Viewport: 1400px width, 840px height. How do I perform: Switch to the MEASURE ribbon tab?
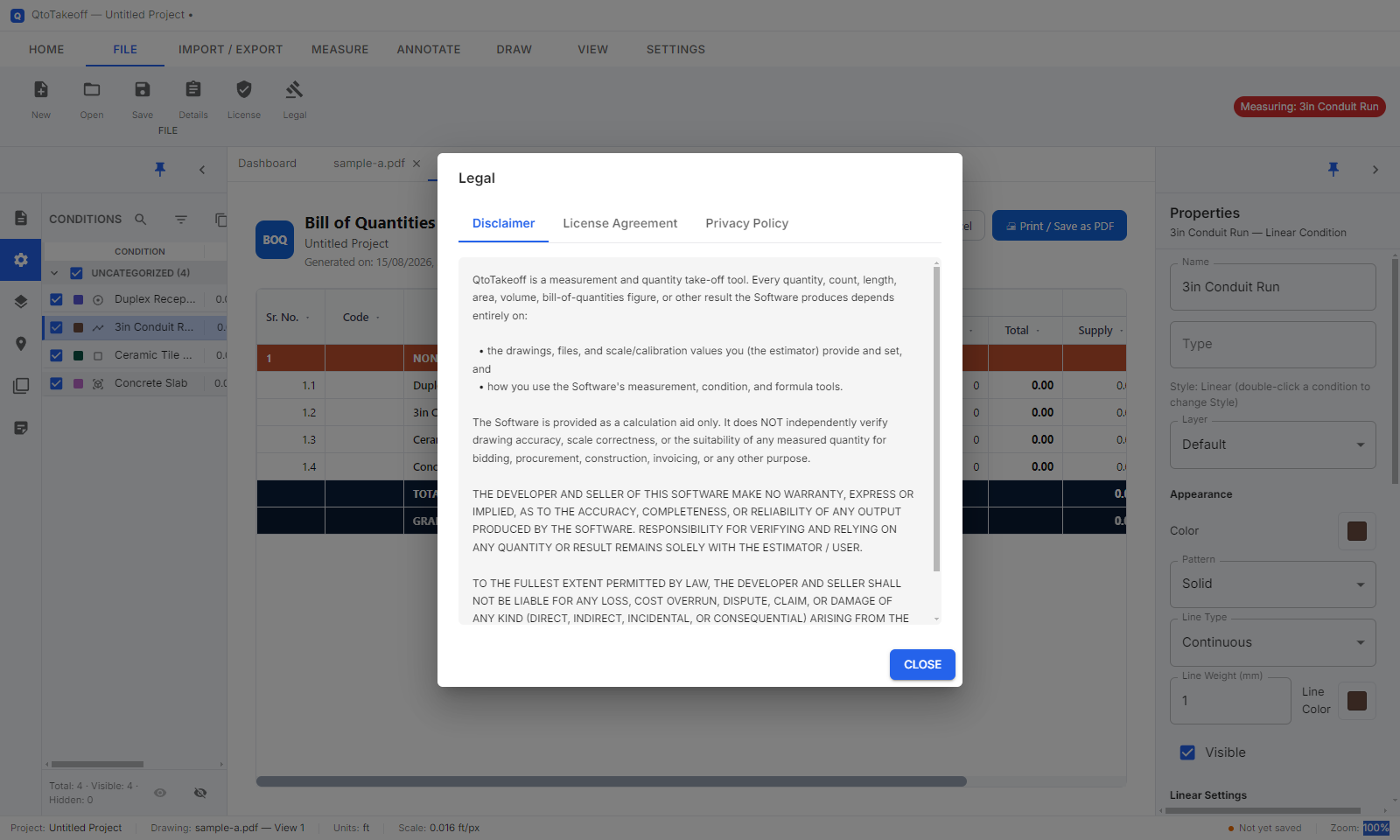[x=340, y=50]
